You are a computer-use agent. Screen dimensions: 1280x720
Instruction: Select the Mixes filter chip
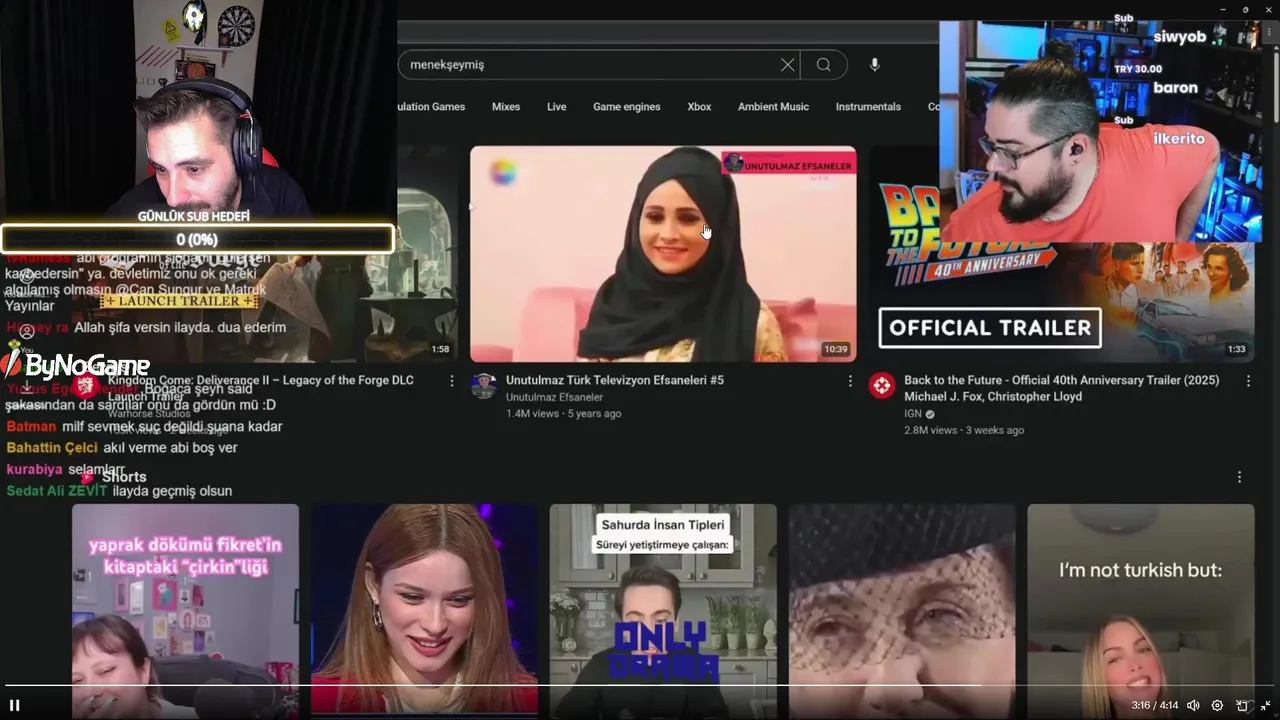coord(506,107)
